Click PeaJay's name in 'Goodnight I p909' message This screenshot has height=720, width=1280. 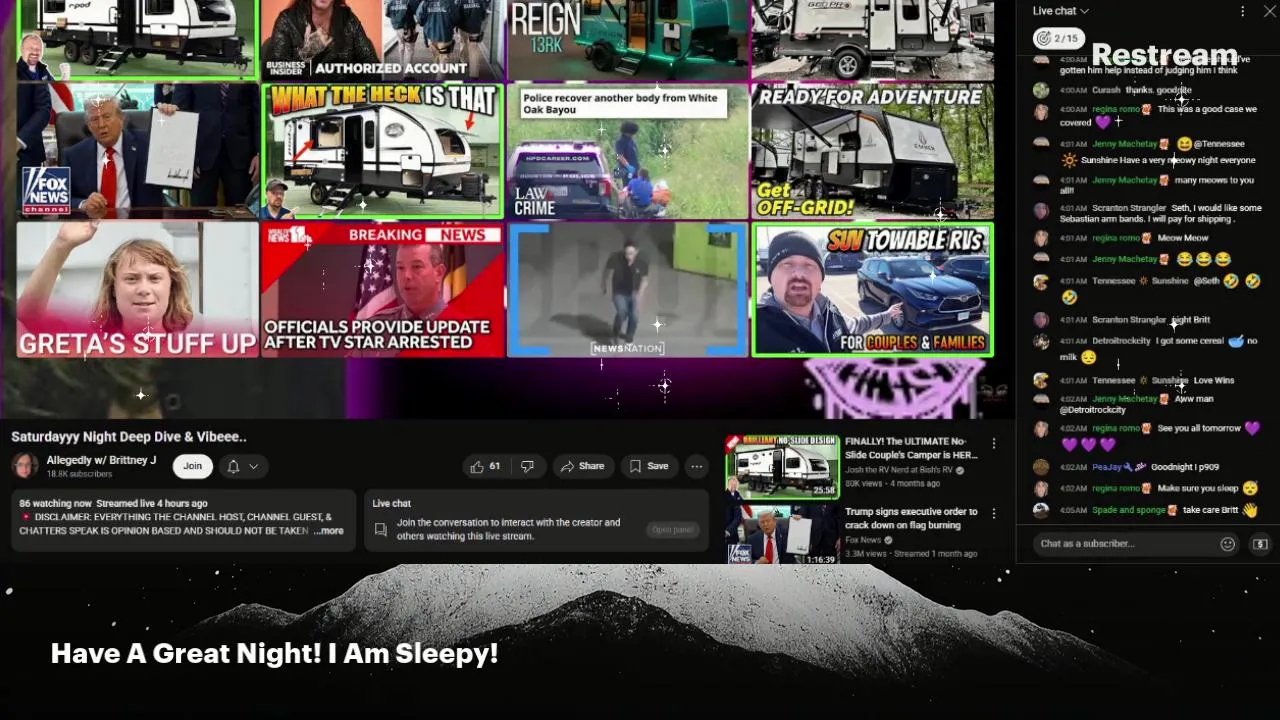1106,467
